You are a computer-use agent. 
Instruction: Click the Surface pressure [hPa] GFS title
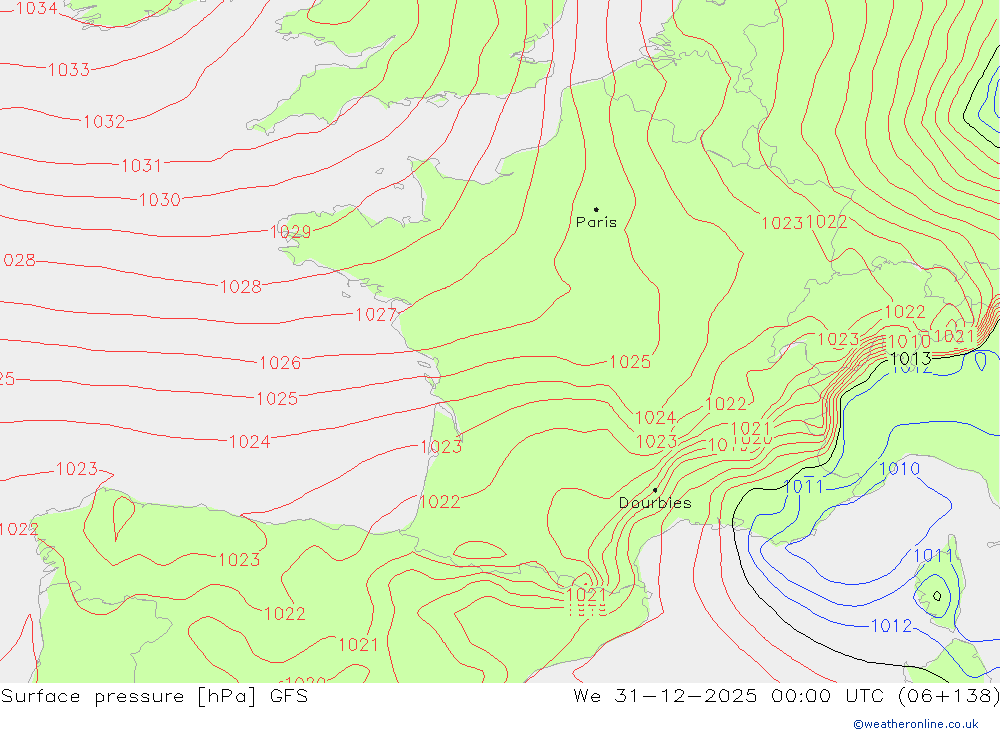154,696
